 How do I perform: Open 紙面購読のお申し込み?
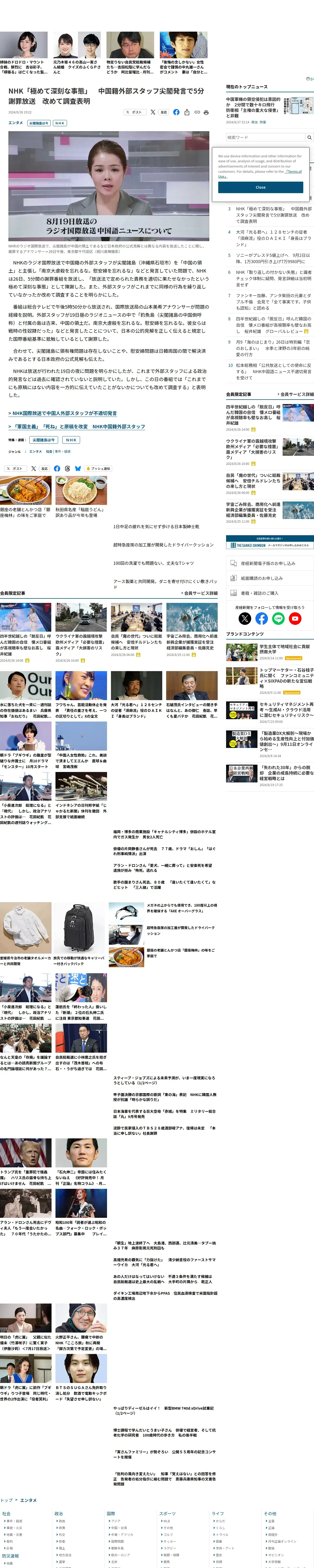[x=270, y=578]
